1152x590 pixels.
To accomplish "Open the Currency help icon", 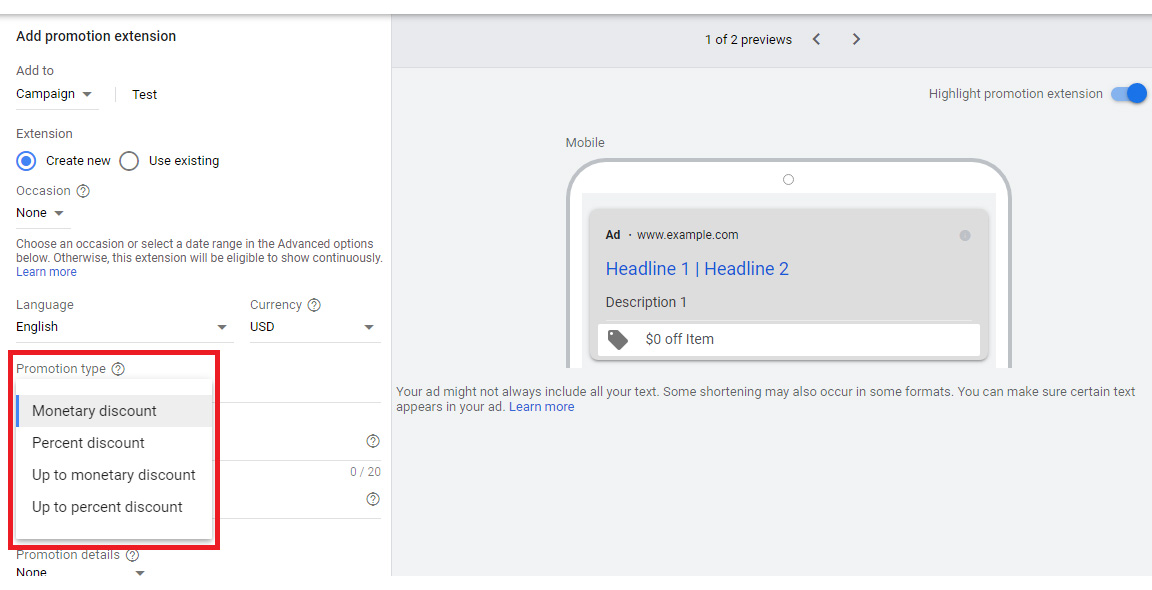I will click(314, 305).
